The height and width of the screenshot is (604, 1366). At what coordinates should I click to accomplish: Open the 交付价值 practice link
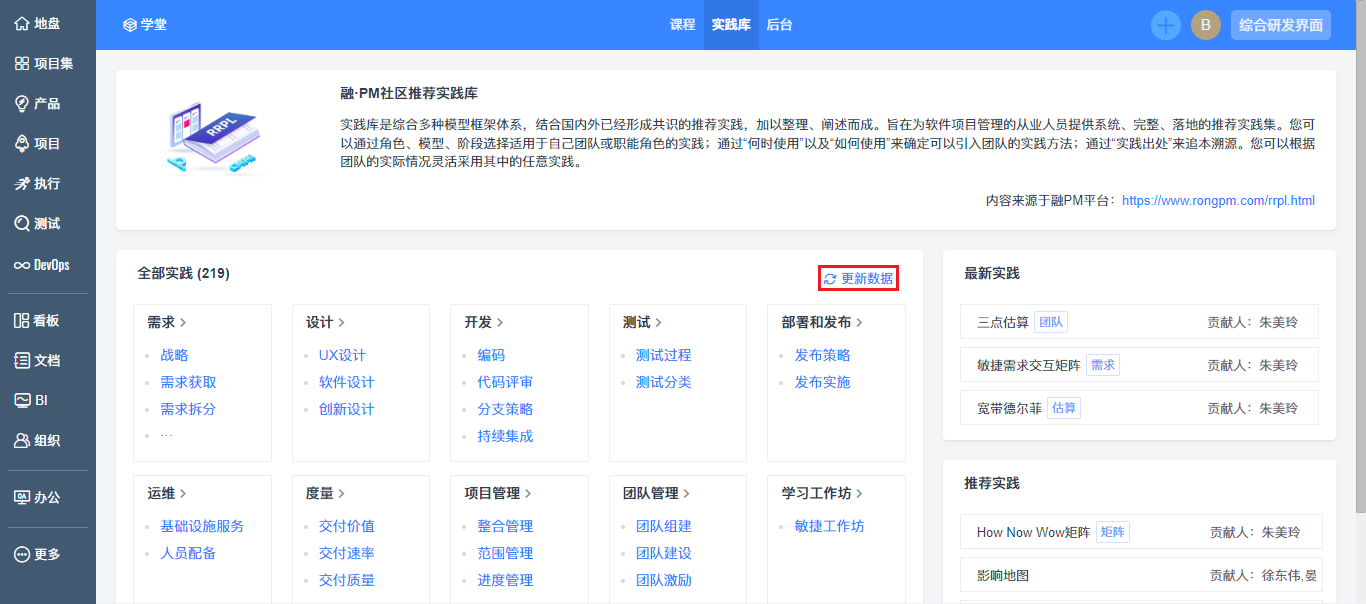347,526
